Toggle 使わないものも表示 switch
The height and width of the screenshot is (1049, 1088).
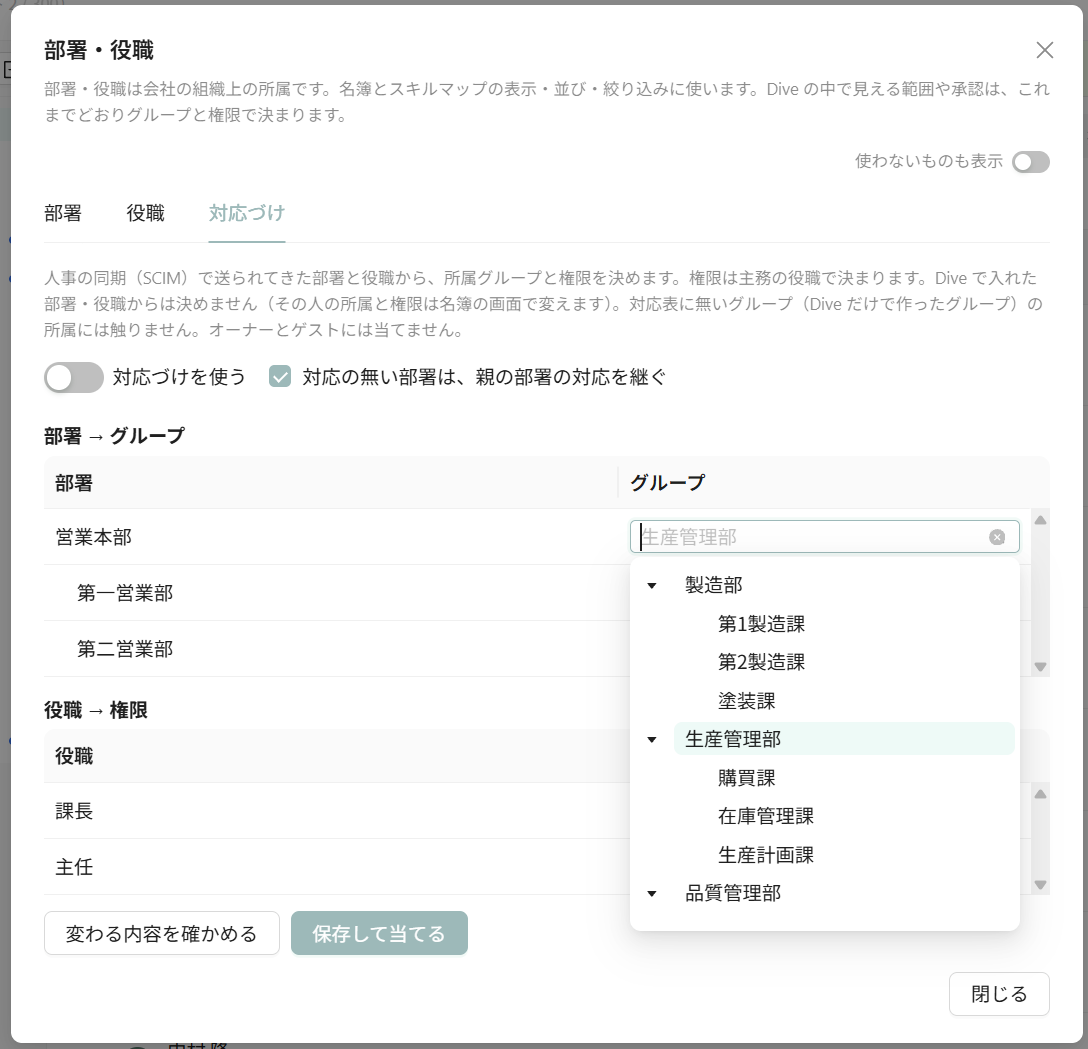coord(1030,162)
